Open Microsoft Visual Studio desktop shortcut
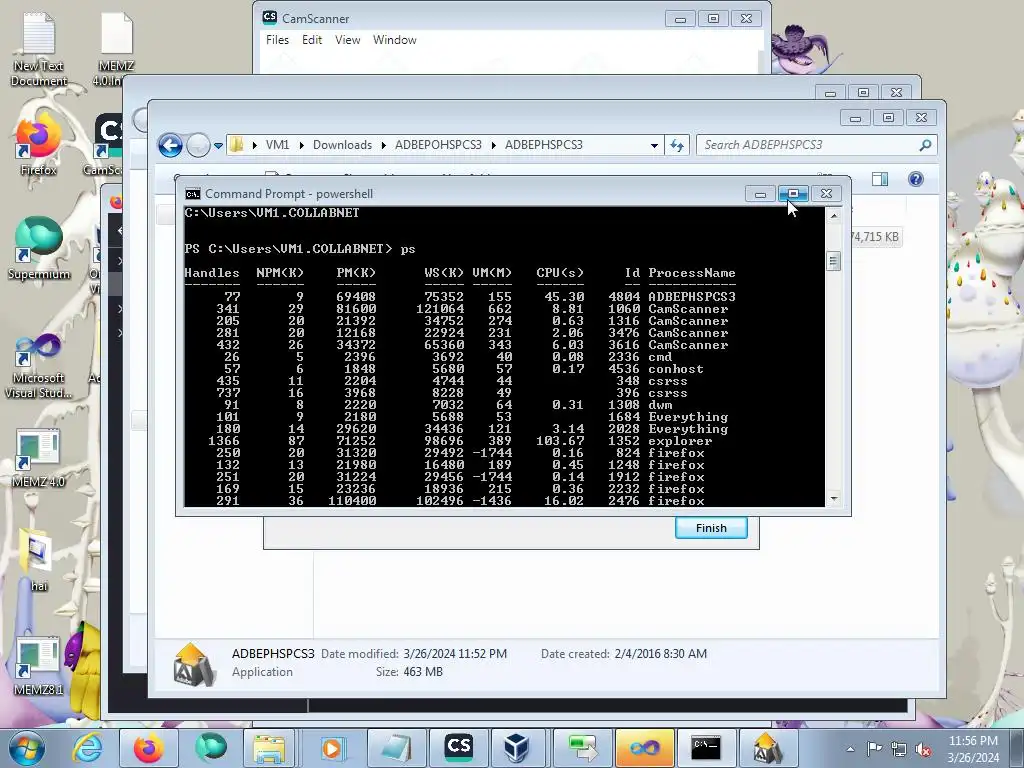1024x768 pixels. 39,366
